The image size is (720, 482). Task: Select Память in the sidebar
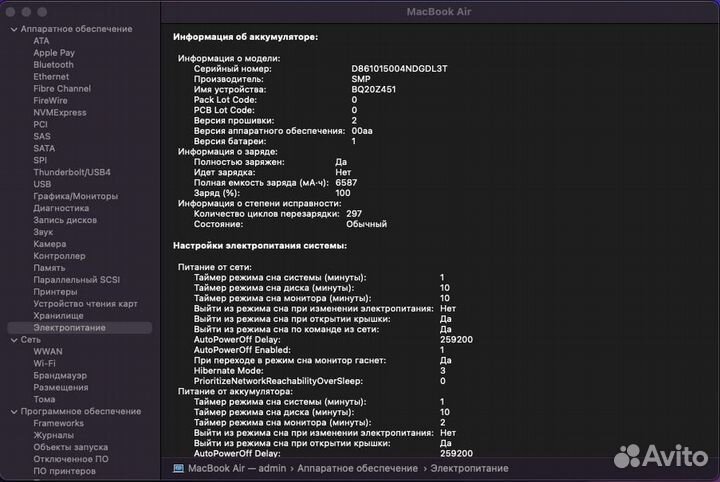coord(49,268)
